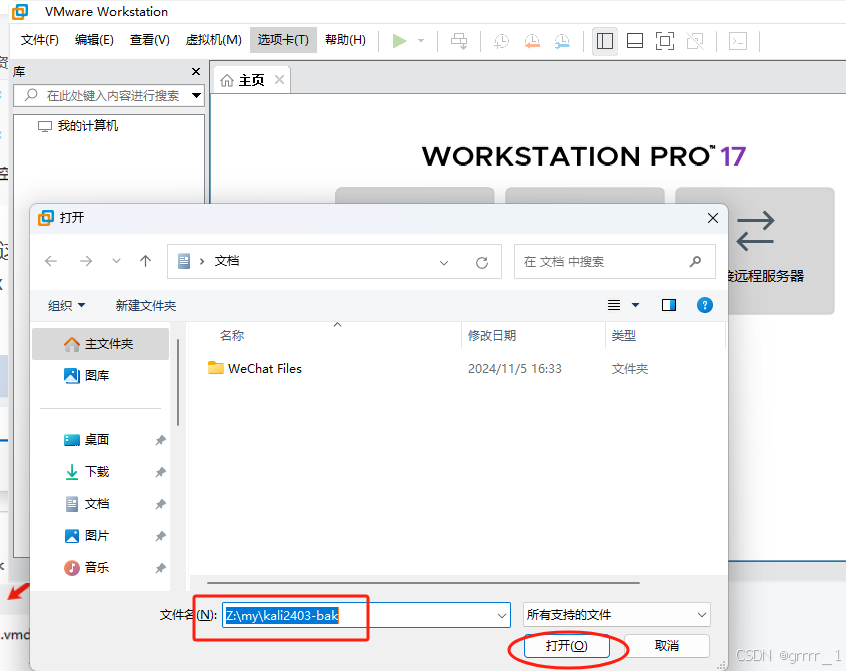Screen dimensions: 846x671
Task: Close the 库 library panel
Action: 196,72
